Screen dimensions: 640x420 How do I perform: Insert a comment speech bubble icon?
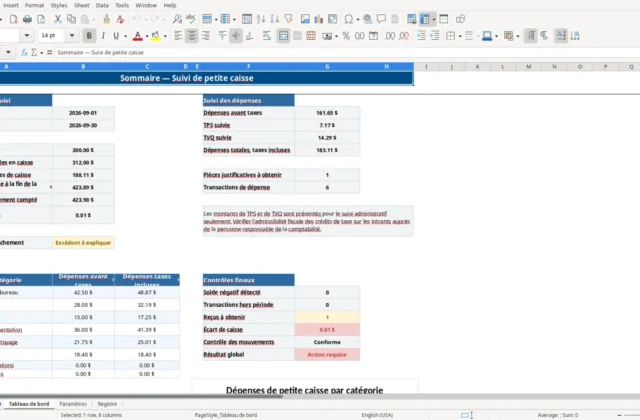point(381,19)
